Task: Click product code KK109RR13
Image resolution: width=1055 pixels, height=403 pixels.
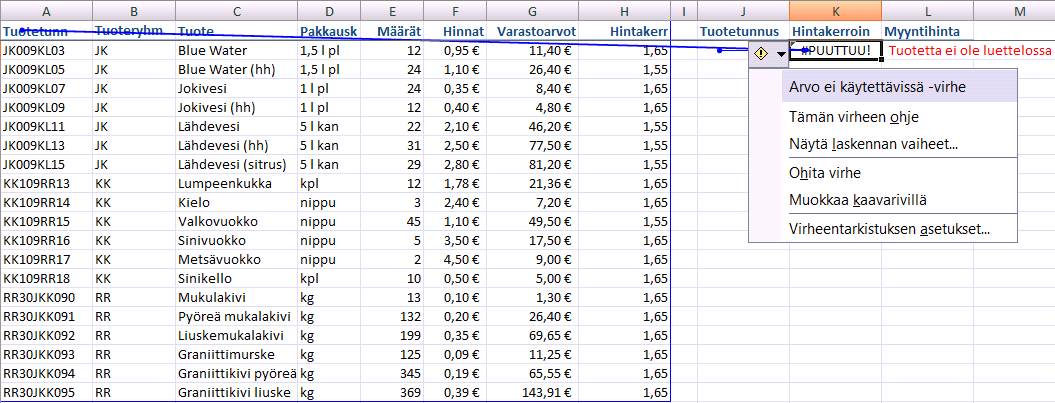Action: [46, 184]
